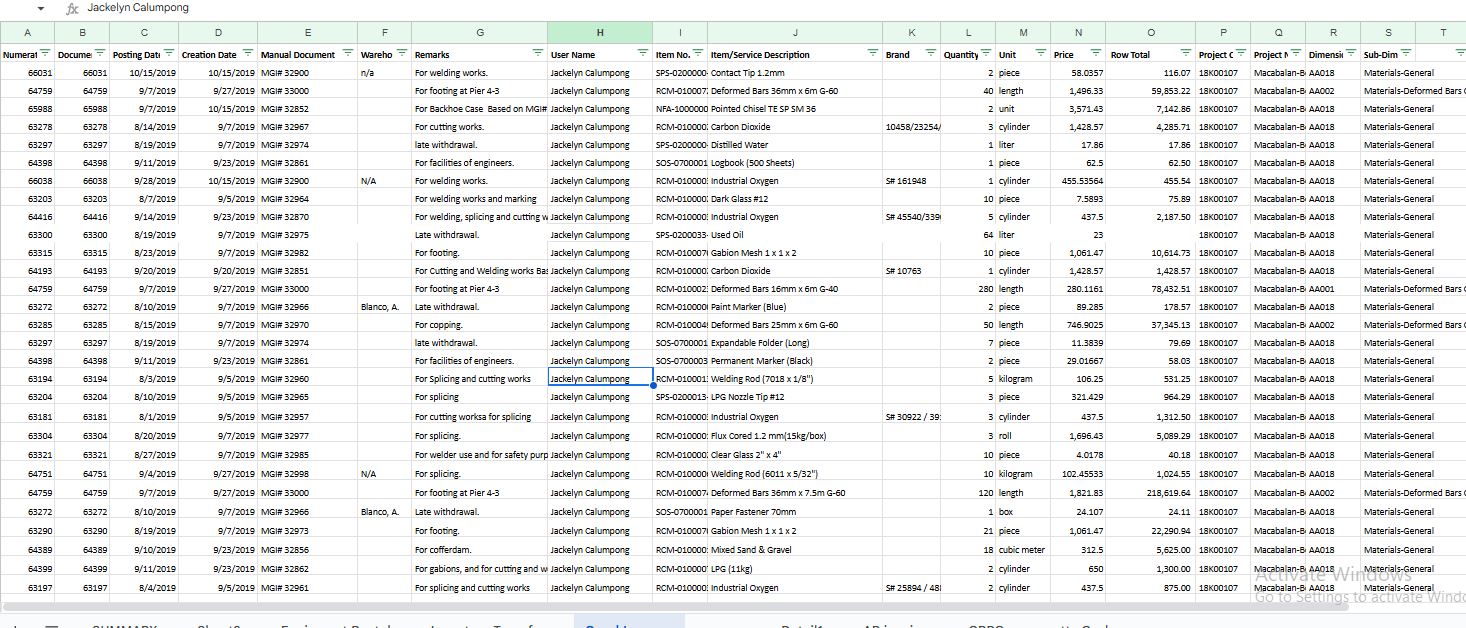Select quantity cell showing 280
The image size is (1466, 628).
point(969,289)
